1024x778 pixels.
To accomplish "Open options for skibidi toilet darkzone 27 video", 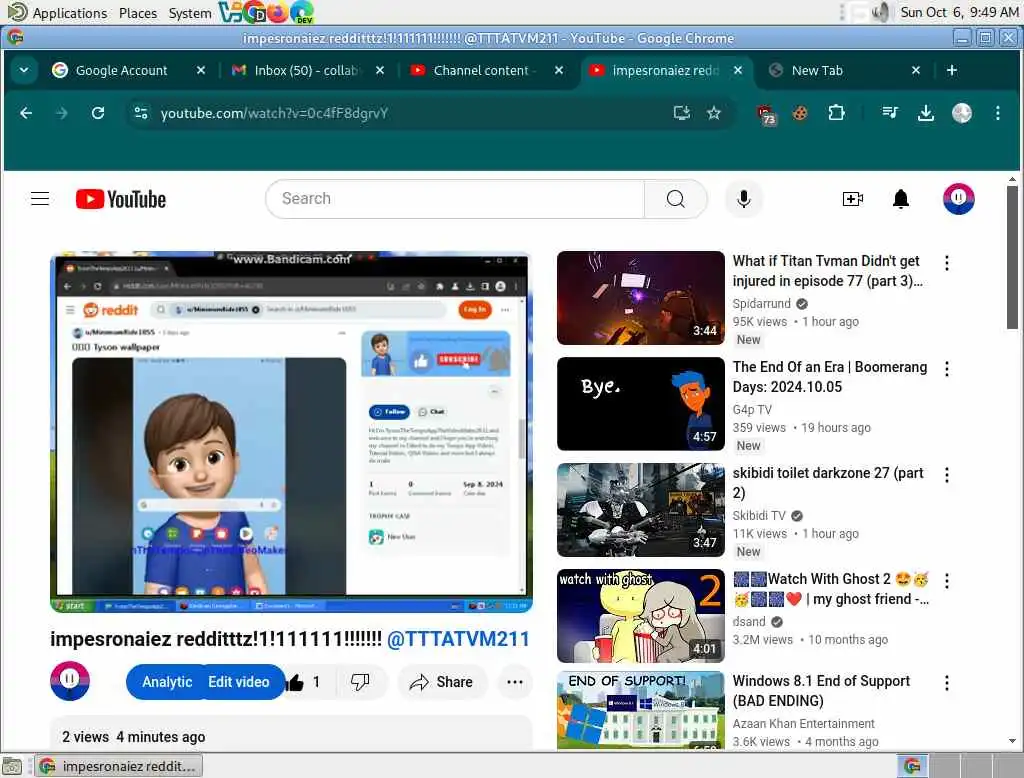I will (946, 475).
